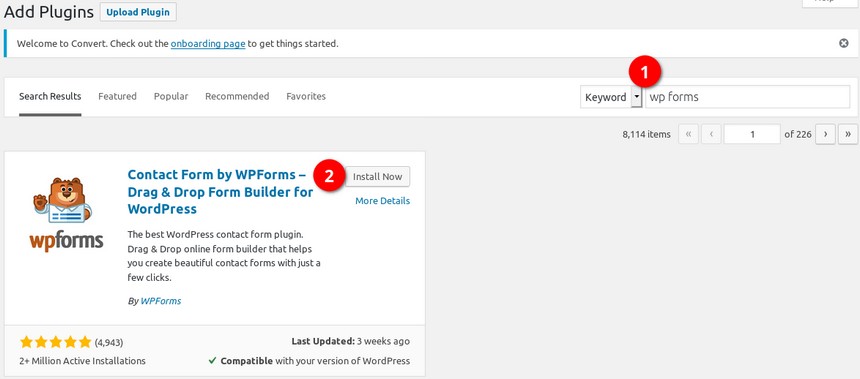Click the five-star rating of WPForms
The height and width of the screenshot is (379, 860).
click(55, 343)
